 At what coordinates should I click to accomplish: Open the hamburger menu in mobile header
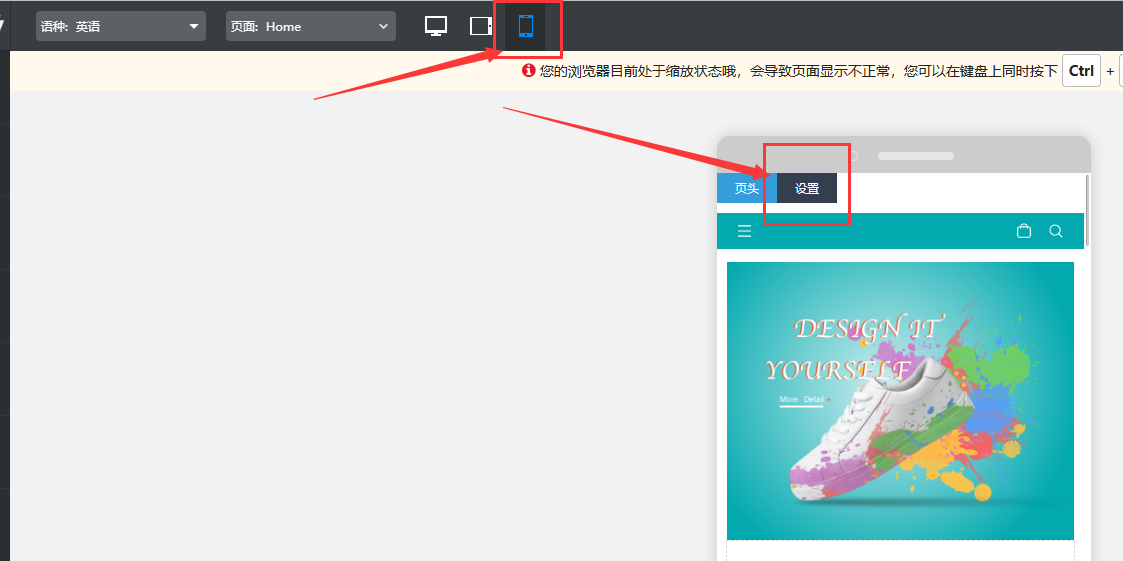(x=744, y=231)
